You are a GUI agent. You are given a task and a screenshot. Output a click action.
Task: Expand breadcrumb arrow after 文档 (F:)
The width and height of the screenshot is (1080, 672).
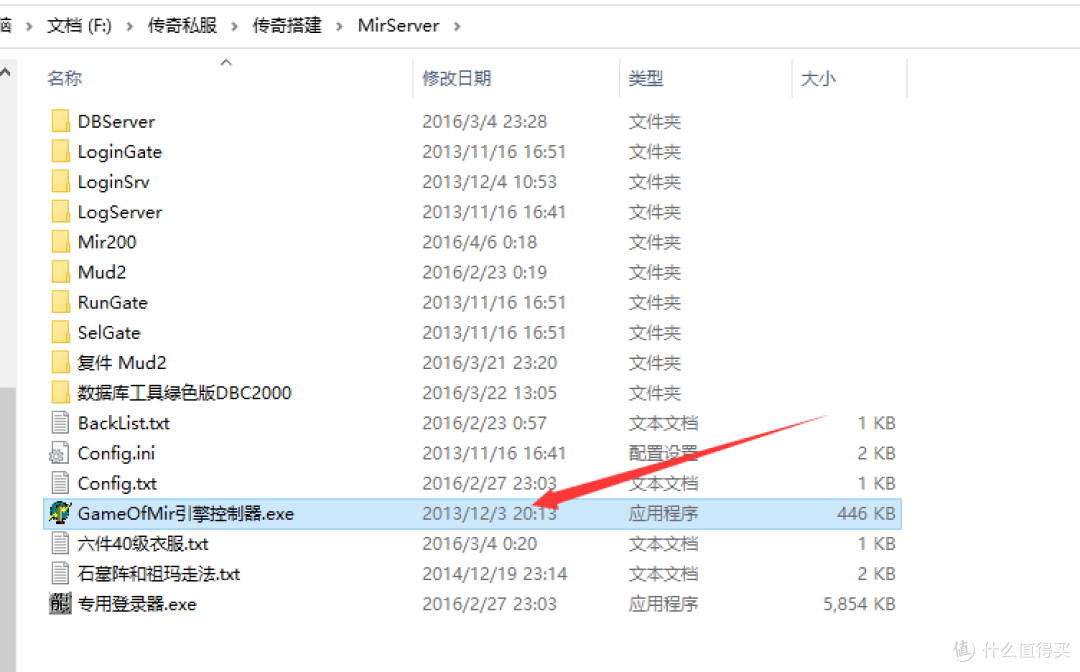click(x=129, y=26)
